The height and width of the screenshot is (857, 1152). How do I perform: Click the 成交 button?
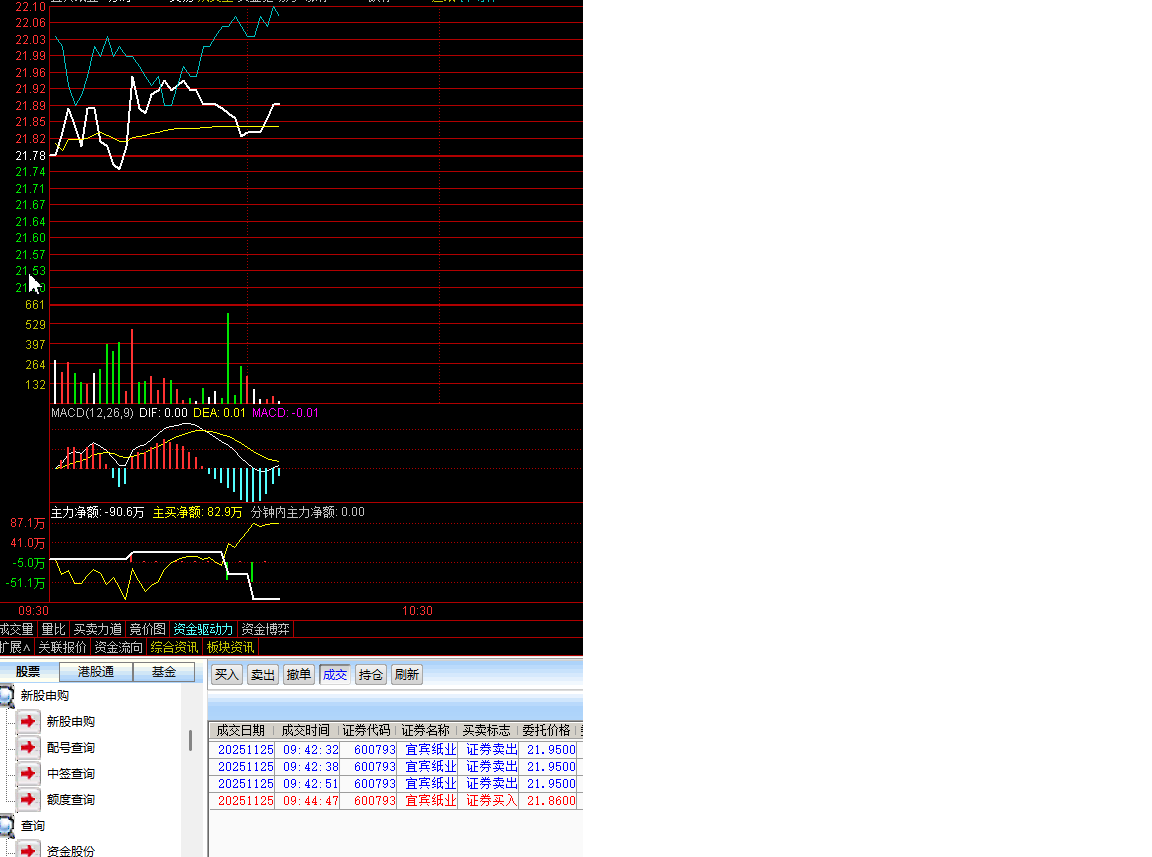(334, 674)
